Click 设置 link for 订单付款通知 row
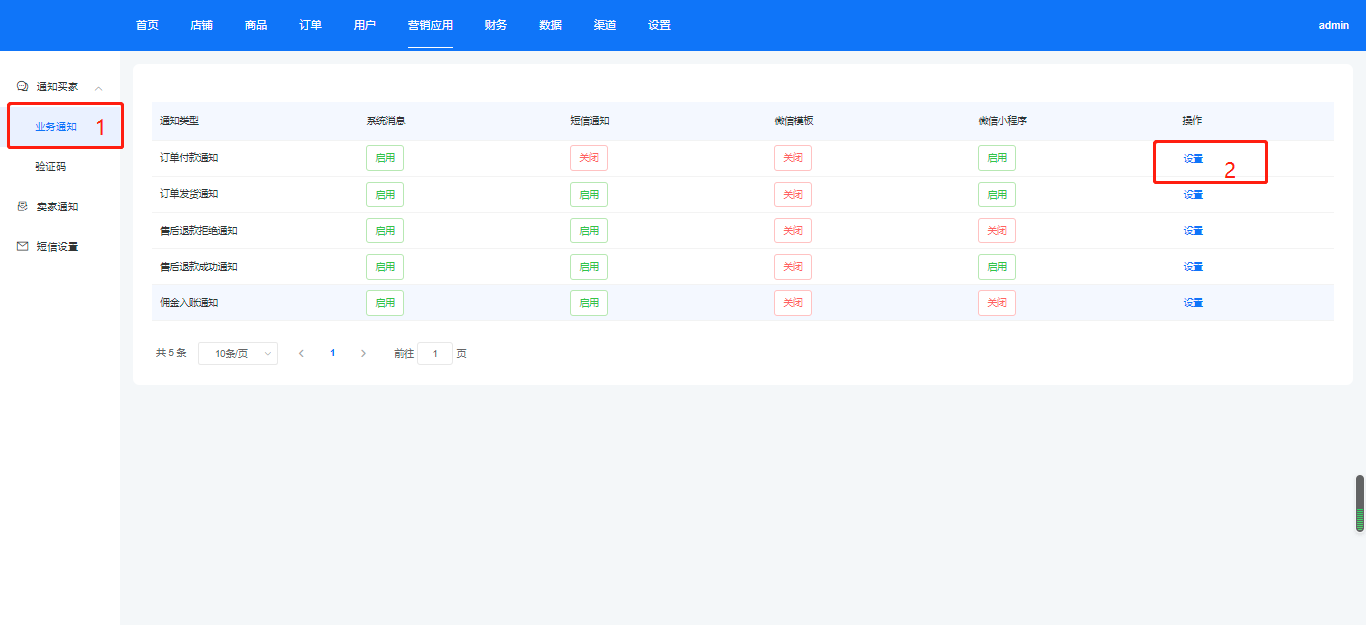 pyautogui.click(x=1193, y=158)
